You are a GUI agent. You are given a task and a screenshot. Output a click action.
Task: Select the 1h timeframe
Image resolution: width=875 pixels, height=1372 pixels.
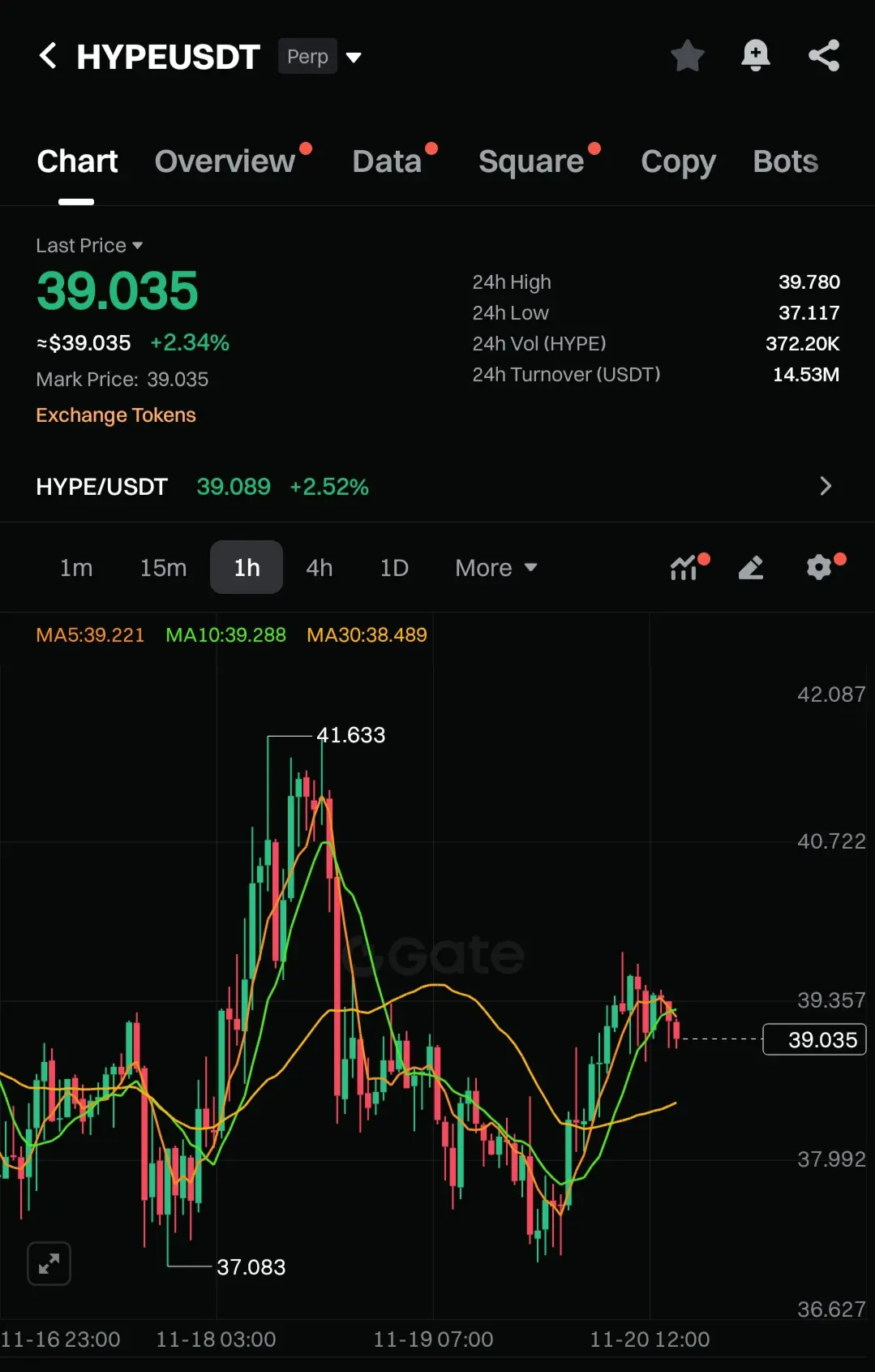247,567
